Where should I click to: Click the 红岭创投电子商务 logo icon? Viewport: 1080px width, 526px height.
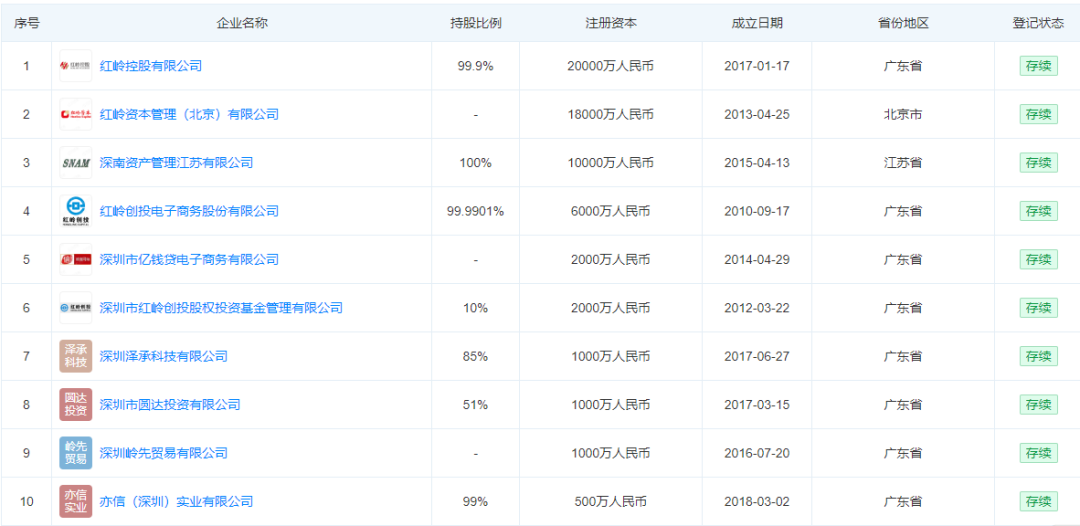pyautogui.click(x=76, y=211)
